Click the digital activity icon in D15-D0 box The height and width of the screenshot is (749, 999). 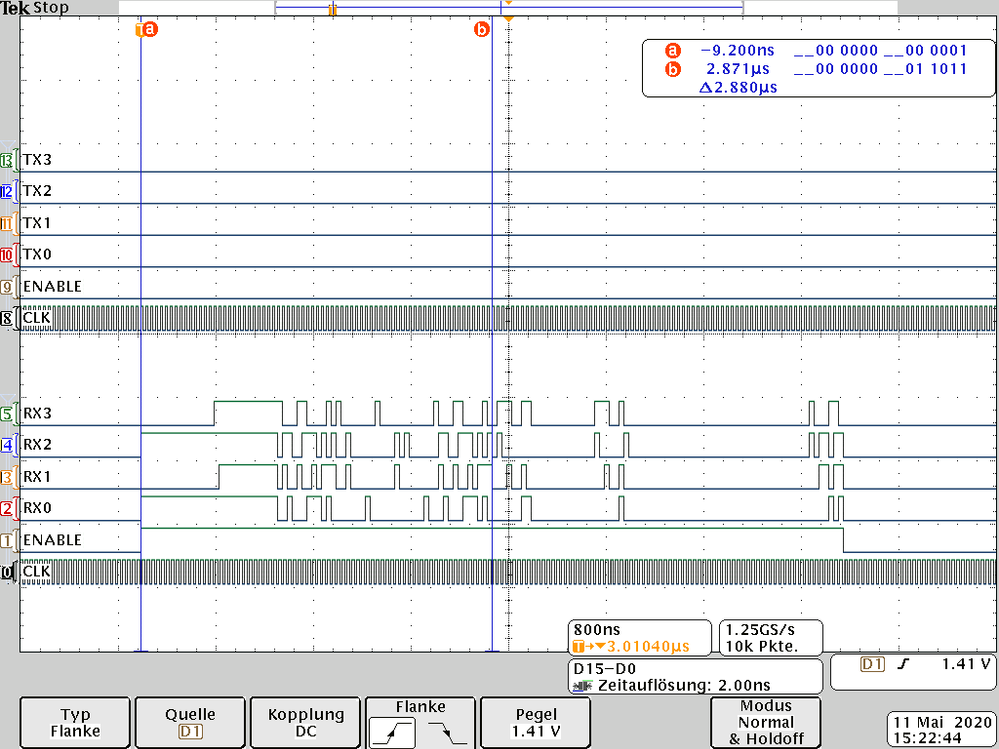pyautogui.click(x=580, y=684)
